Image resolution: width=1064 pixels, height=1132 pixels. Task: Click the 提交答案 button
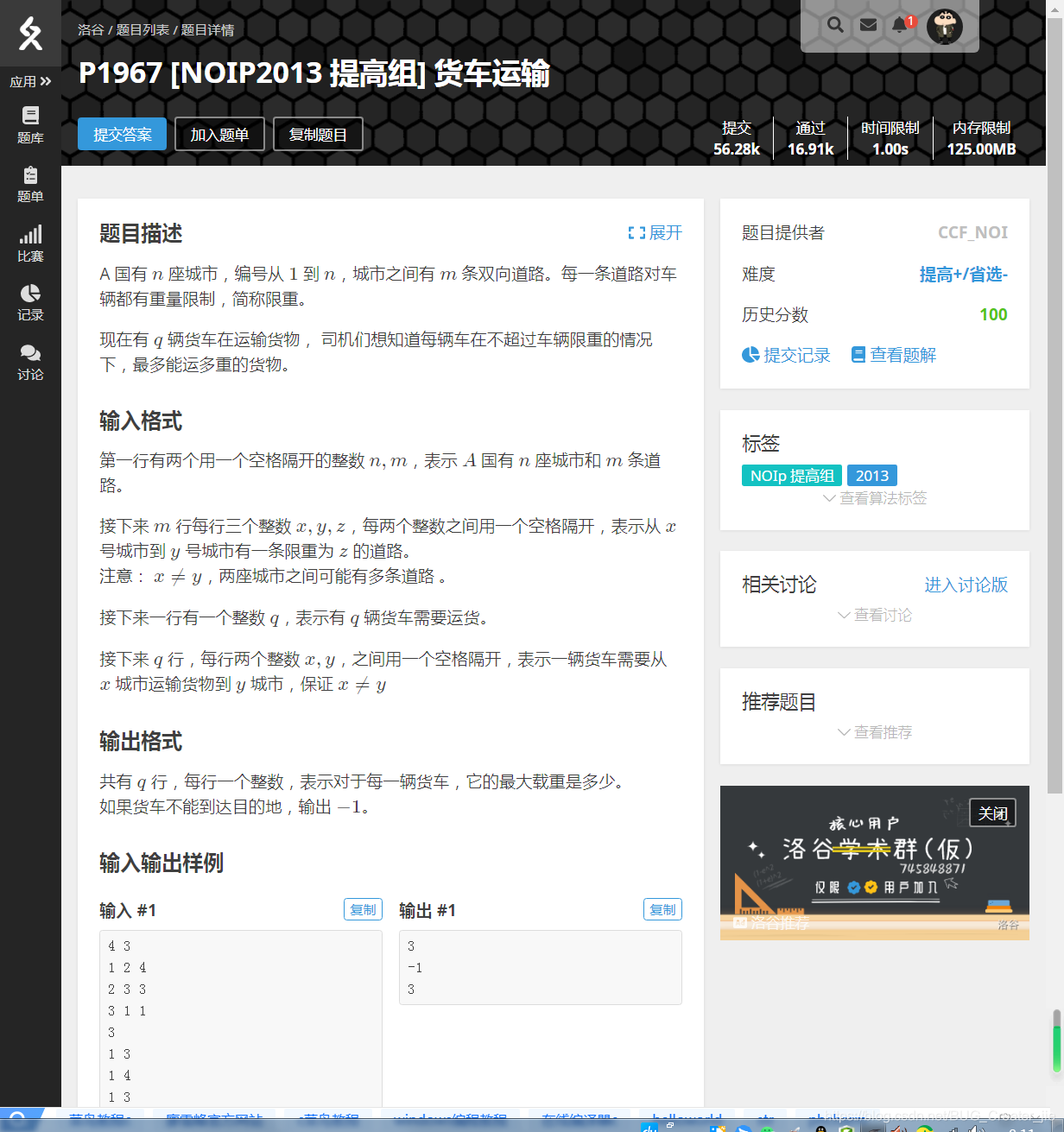click(x=121, y=134)
